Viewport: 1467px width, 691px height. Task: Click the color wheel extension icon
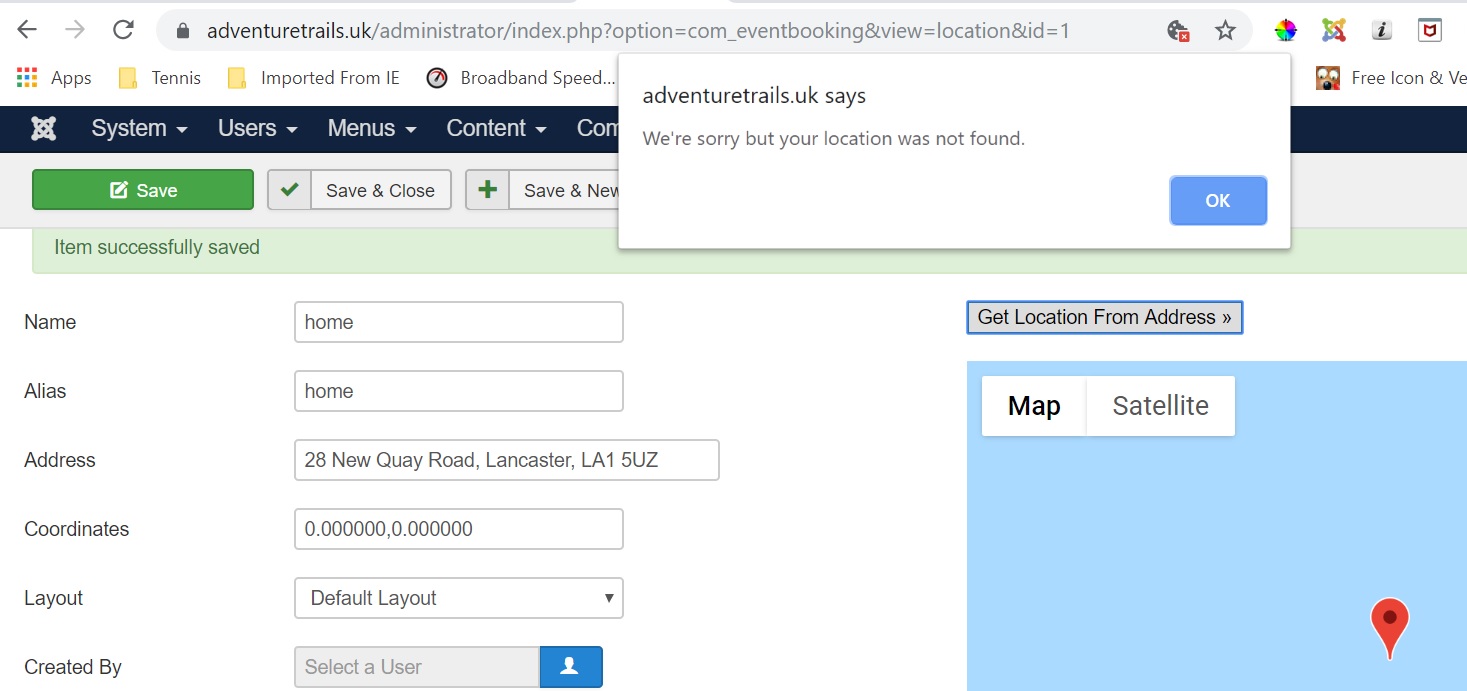point(1285,31)
